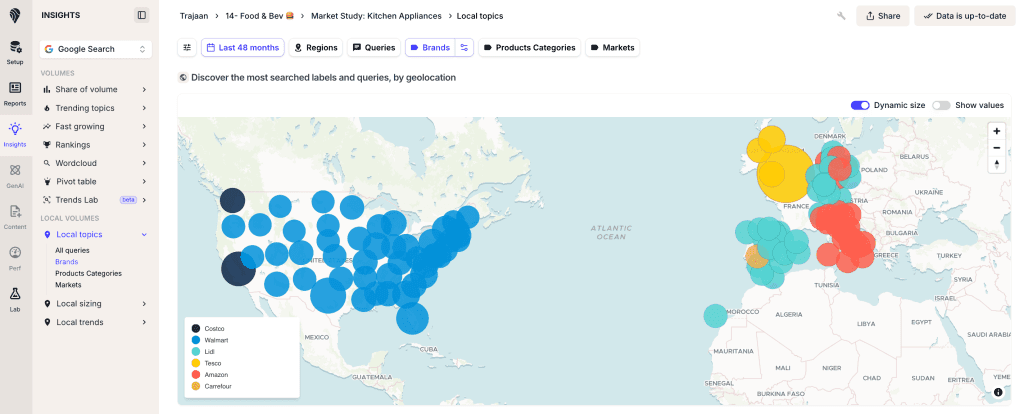Enable the Show values switch
The width and height of the screenshot is (1024, 414).
pyautogui.click(x=941, y=105)
